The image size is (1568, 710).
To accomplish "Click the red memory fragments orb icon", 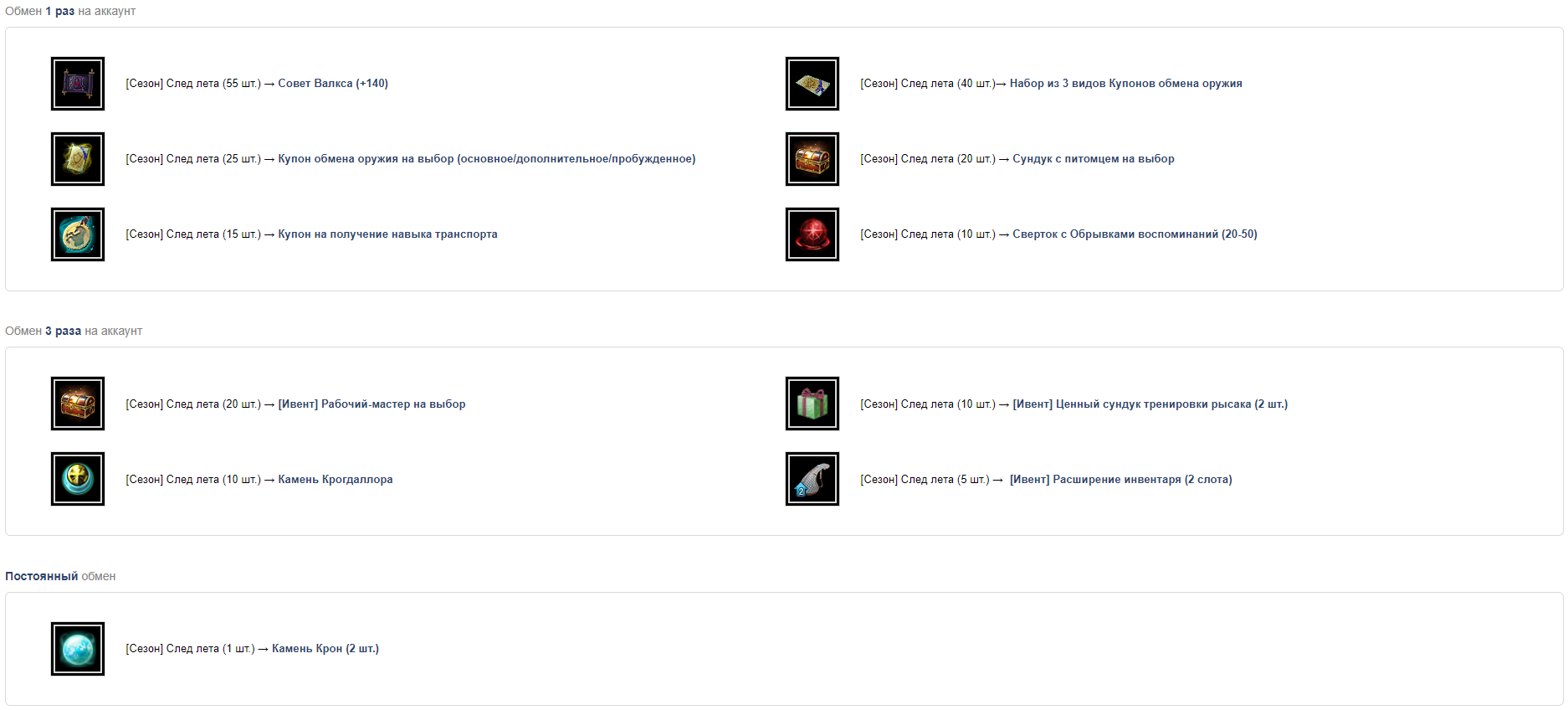I will coord(812,234).
